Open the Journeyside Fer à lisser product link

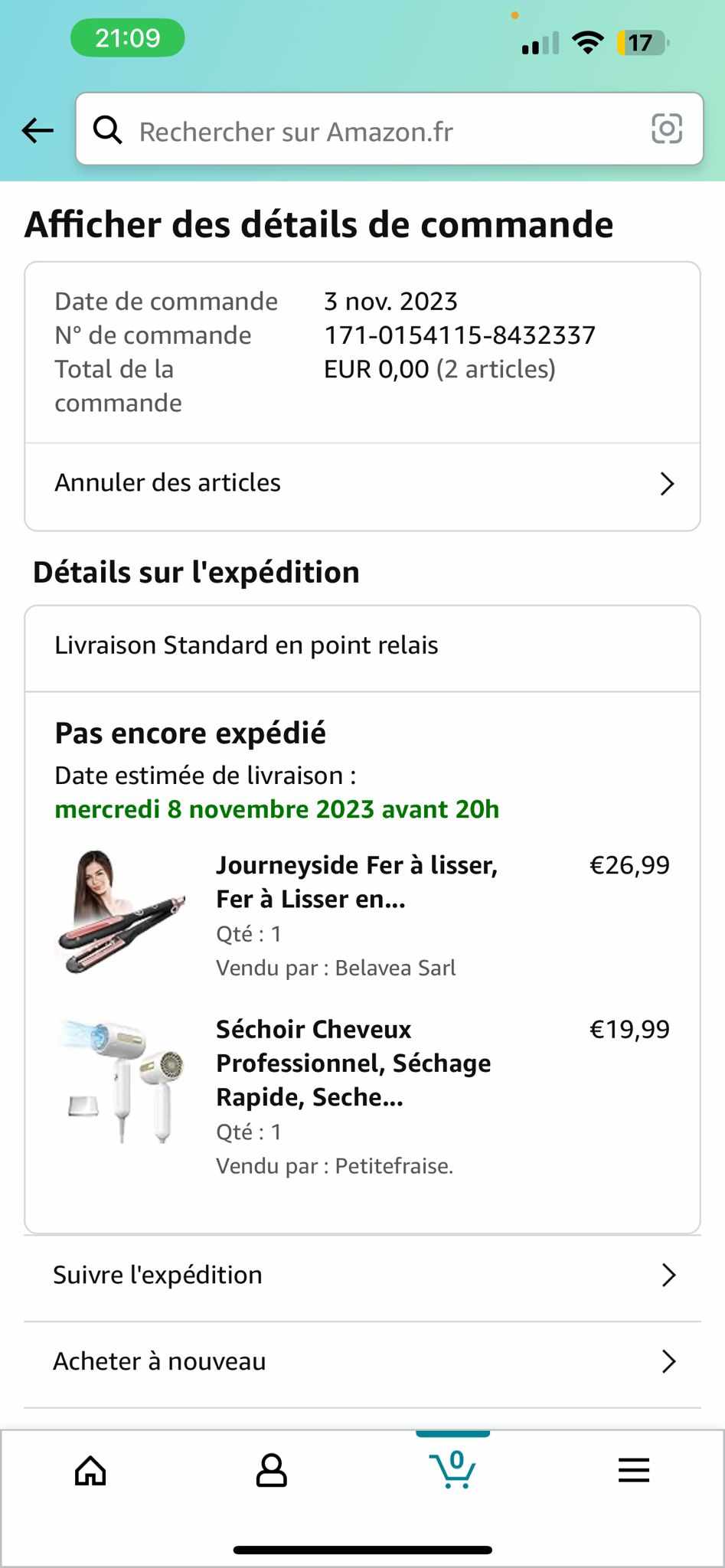357,882
